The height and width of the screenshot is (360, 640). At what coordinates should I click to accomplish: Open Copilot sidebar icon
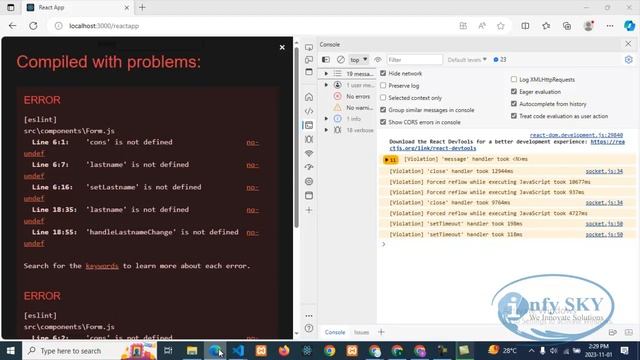point(629,26)
